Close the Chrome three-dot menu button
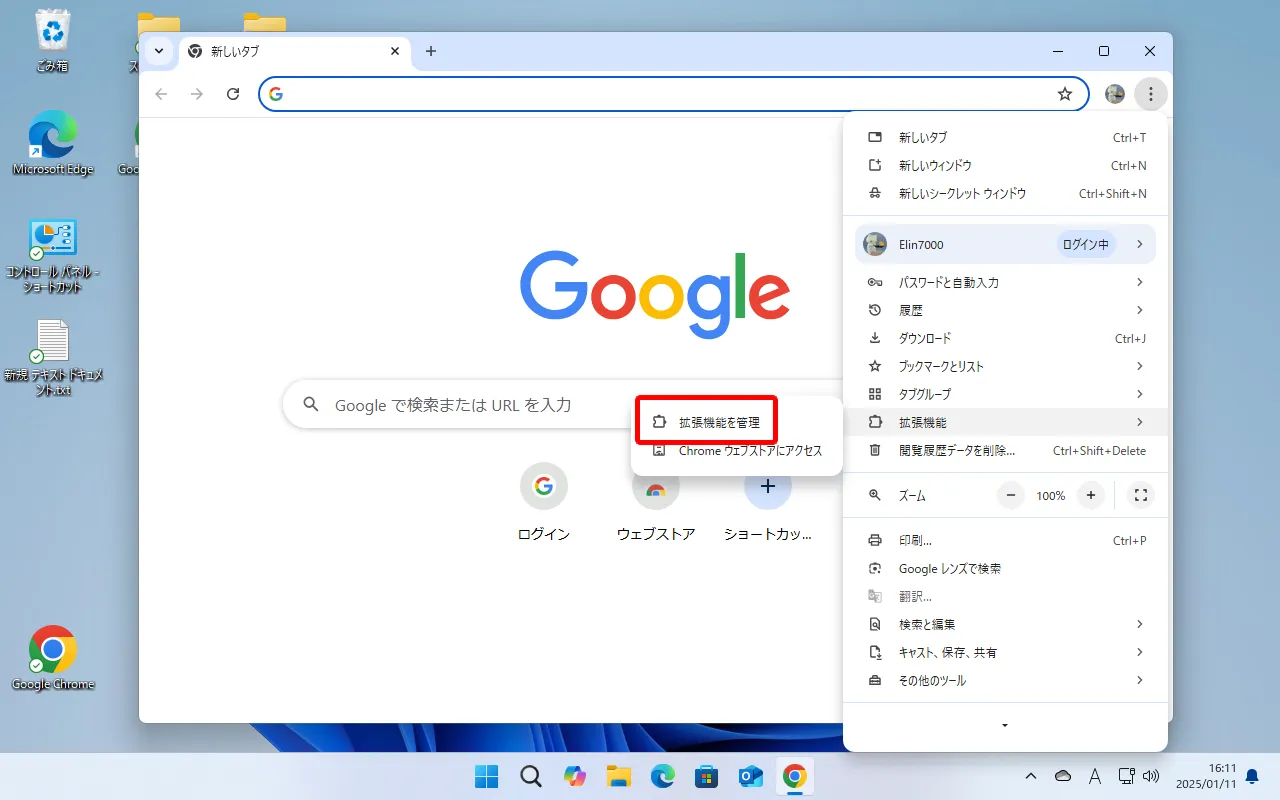Image resolution: width=1280 pixels, height=800 pixels. click(x=1151, y=94)
